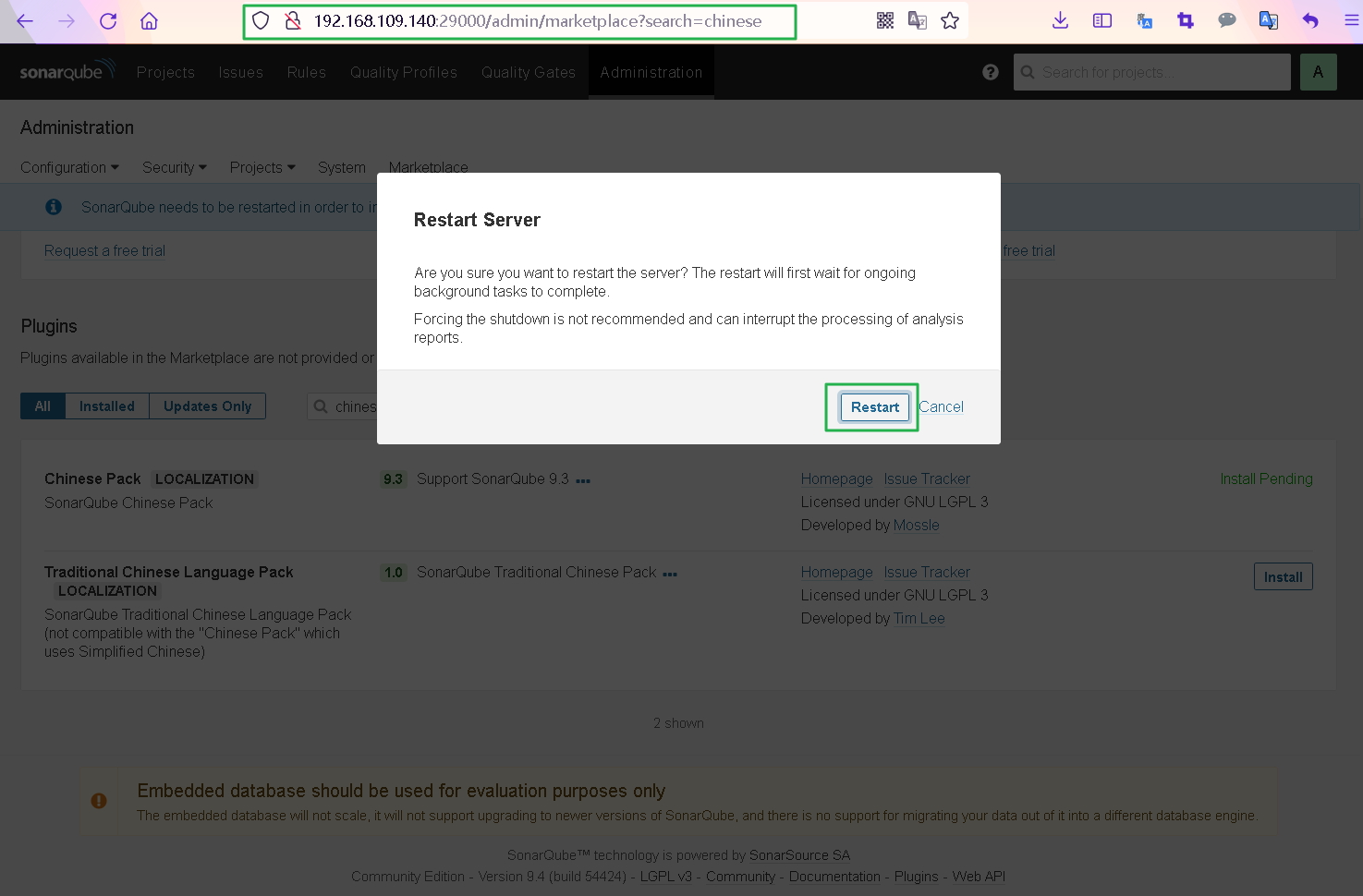This screenshot has width=1363, height=896.
Task: Open the Plugins footer link
Action: 917,877
